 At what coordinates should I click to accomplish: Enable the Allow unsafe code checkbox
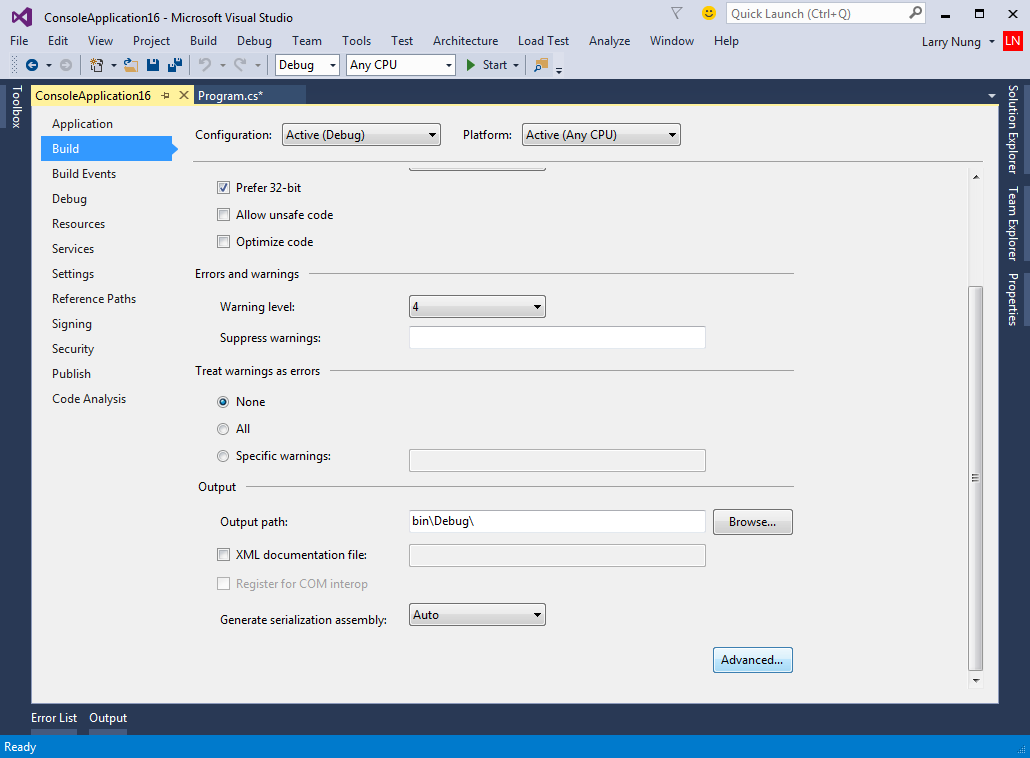(x=223, y=215)
